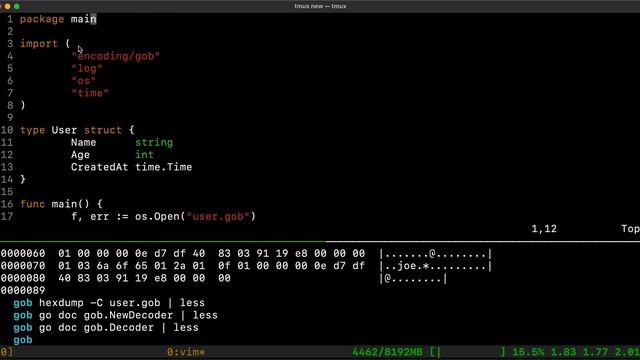Click the "user.gob" string on line 17
The width and height of the screenshot is (640, 360).
pyautogui.click(x=218, y=216)
